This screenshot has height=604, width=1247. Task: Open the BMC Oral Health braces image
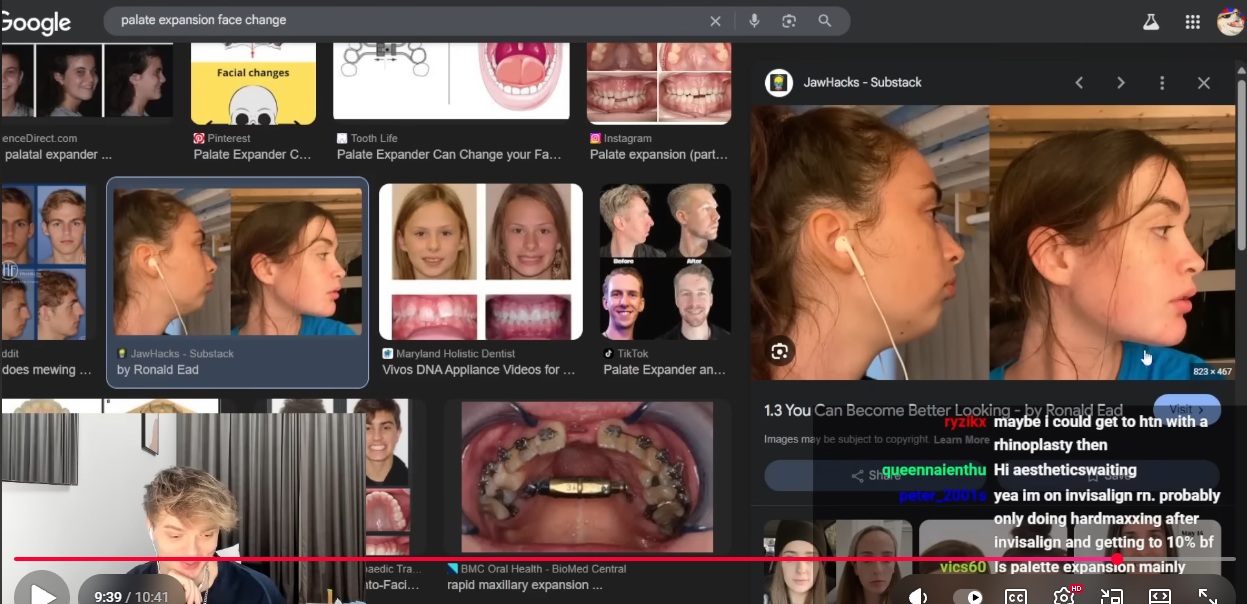tap(587, 477)
